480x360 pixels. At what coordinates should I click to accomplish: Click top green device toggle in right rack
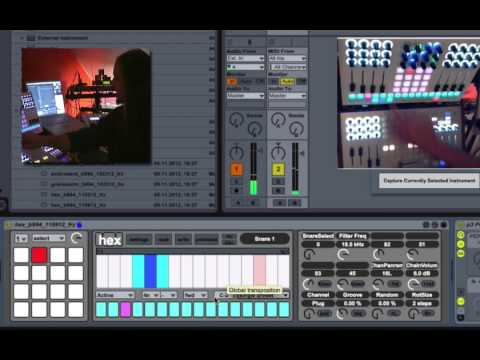[x=461, y=235]
